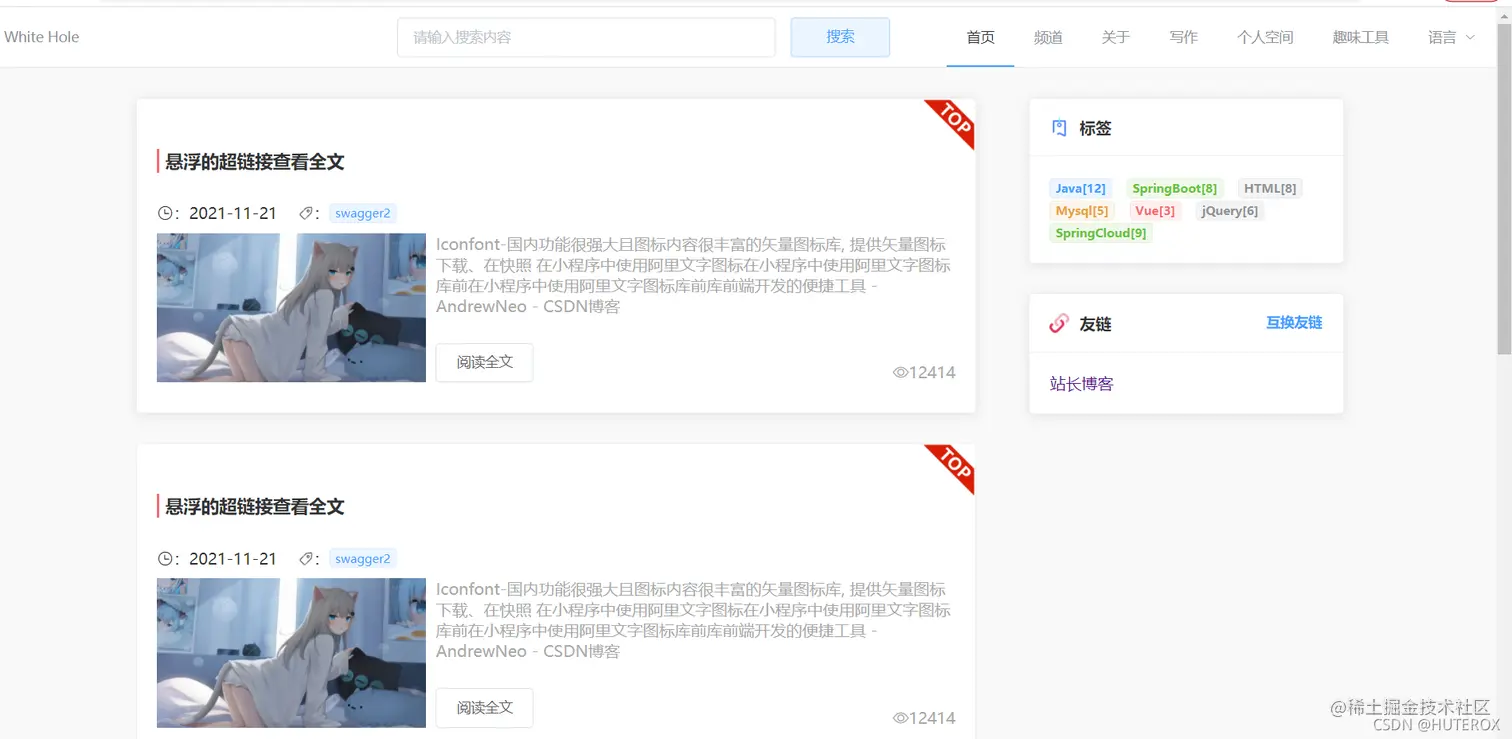
Task: Select the 写作 nav item
Action: 1183,37
